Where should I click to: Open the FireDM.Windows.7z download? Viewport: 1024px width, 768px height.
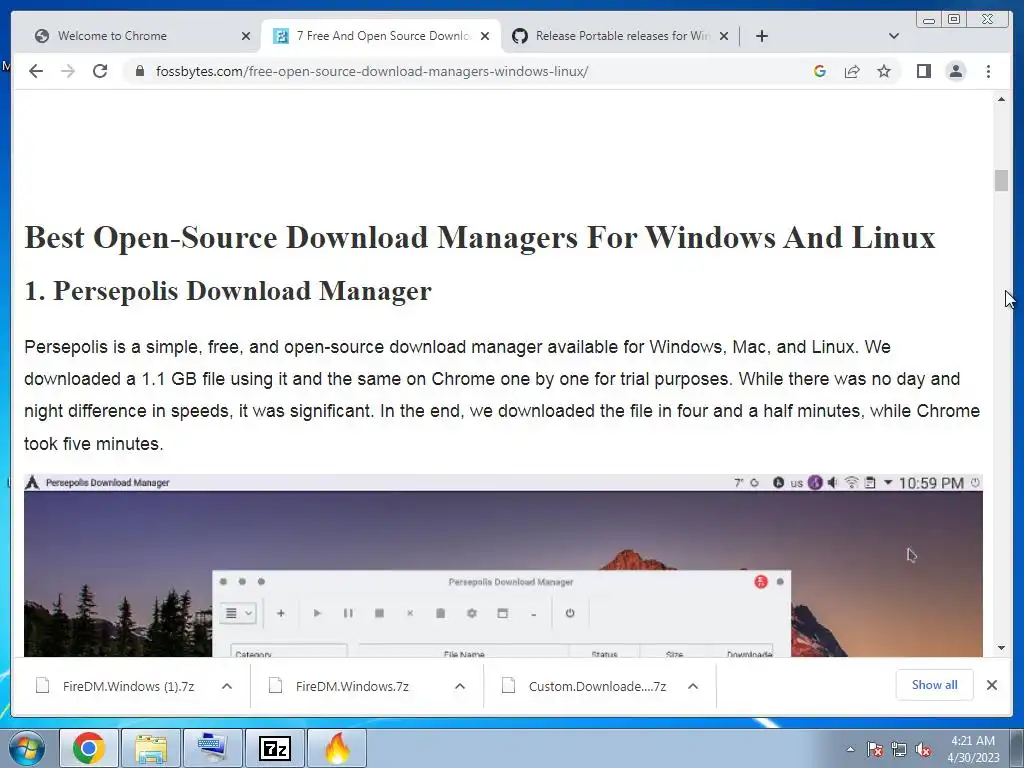[352, 686]
